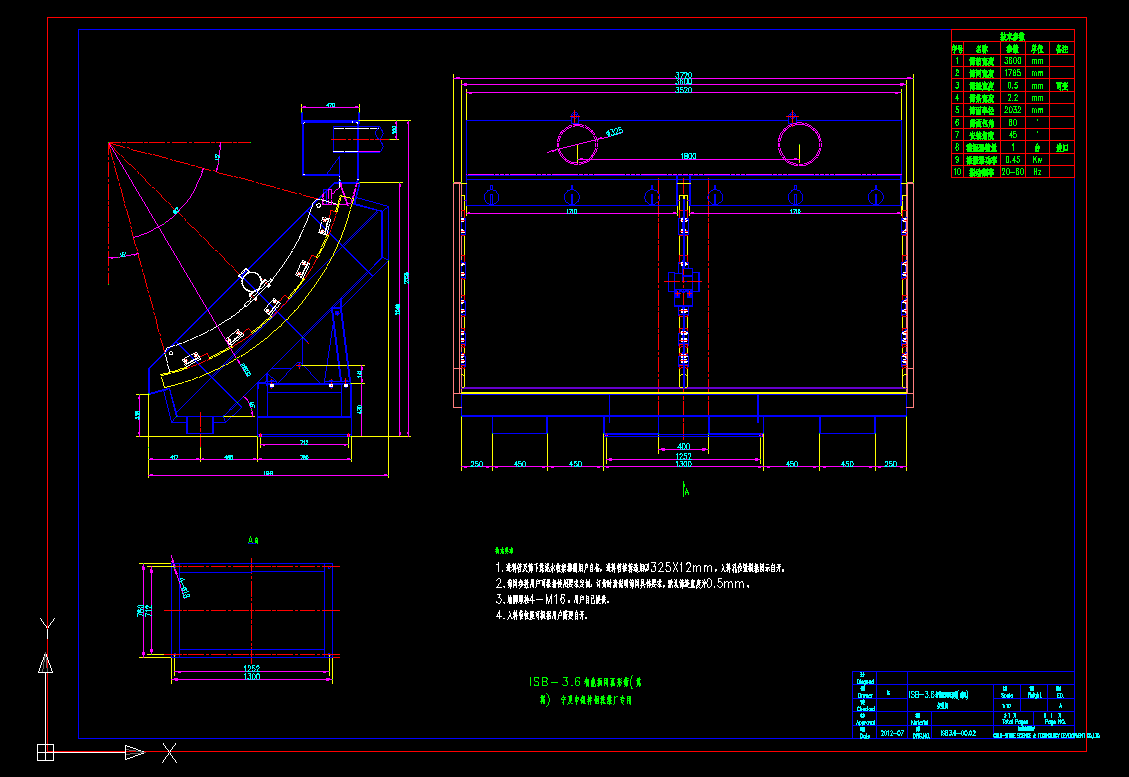Viewport: 1129px width, 777px height.
Task: Click the red apex point of the angle fan
Action: tap(109, 143)
